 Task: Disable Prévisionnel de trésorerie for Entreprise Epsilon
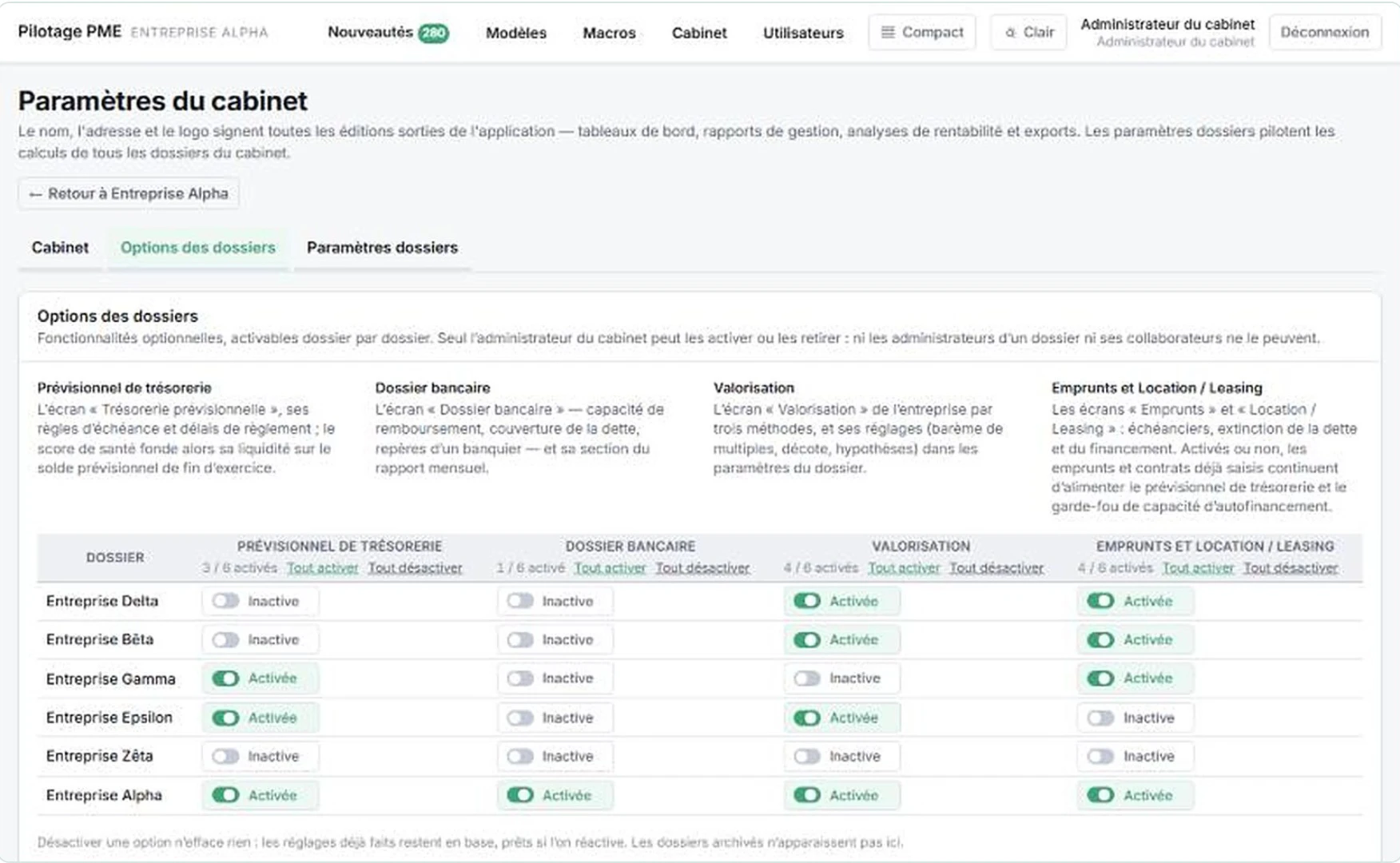click(261, 718)
